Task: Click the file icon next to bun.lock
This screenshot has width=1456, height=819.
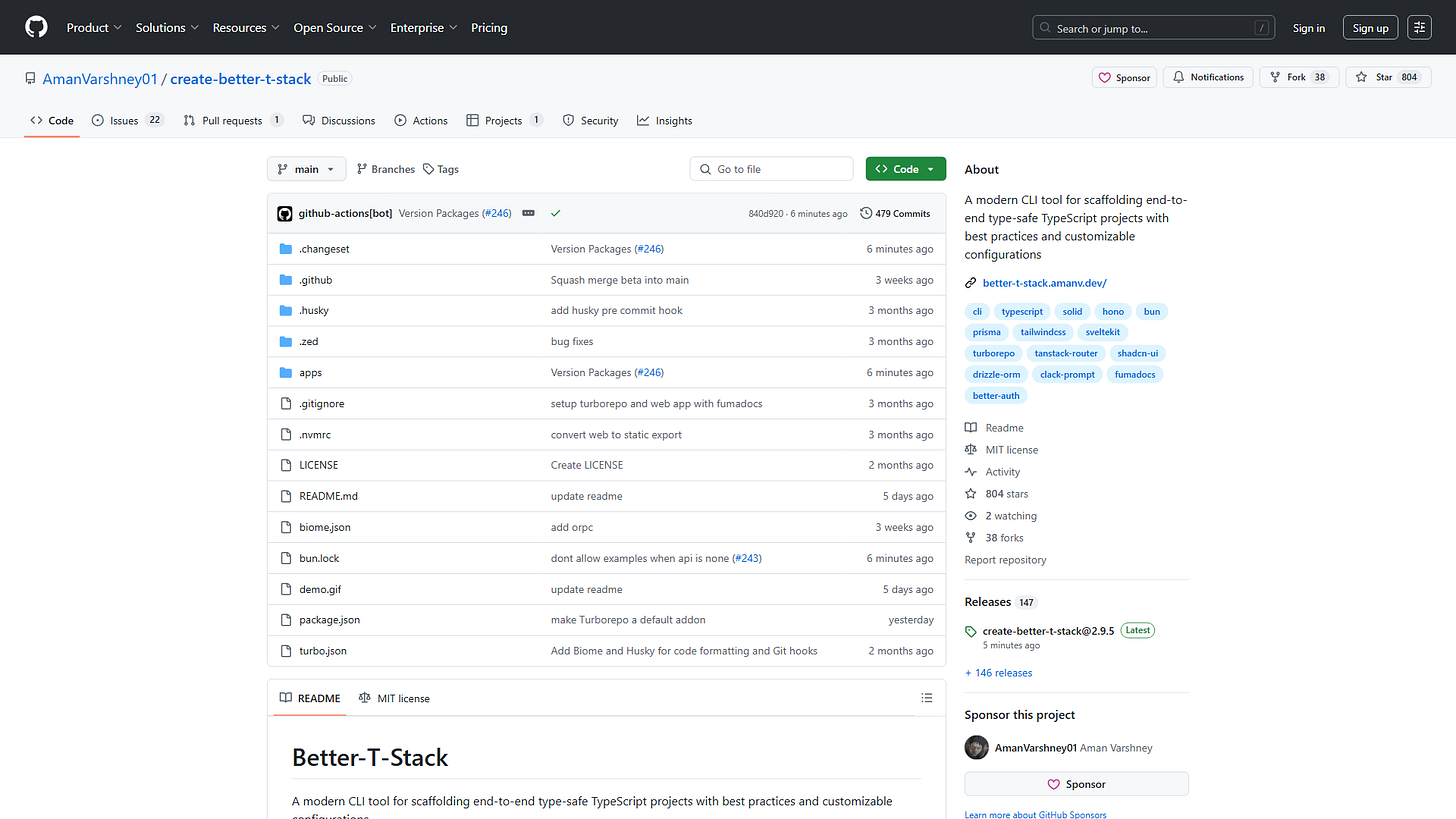Action: pyautogui.click(x=286, y=558)
